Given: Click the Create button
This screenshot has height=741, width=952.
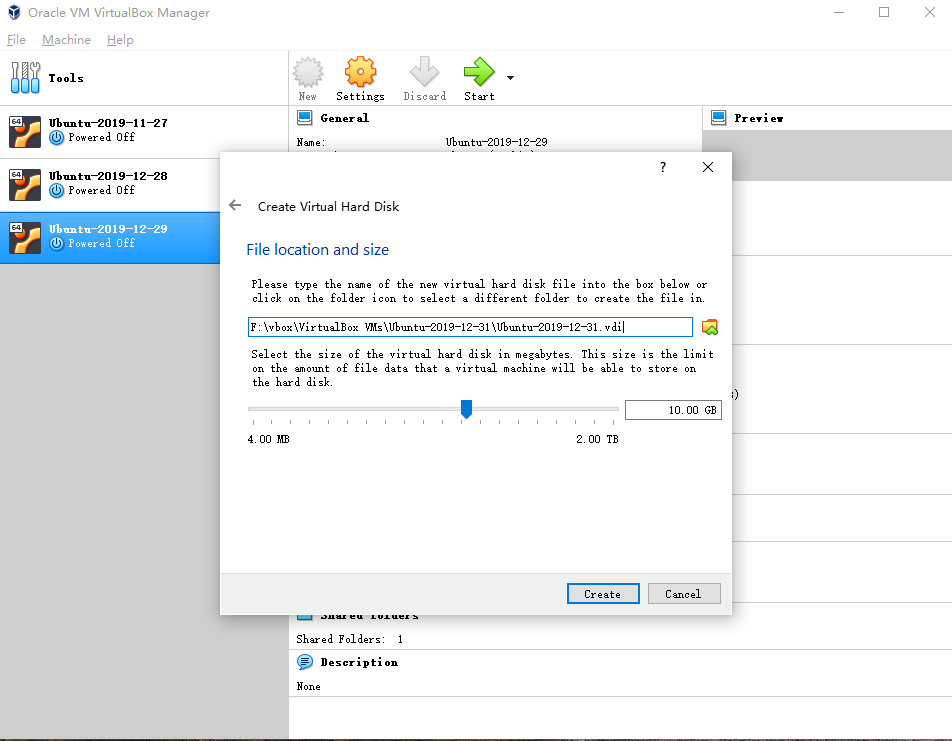Looking at the screenshot, I should [603, 594].
